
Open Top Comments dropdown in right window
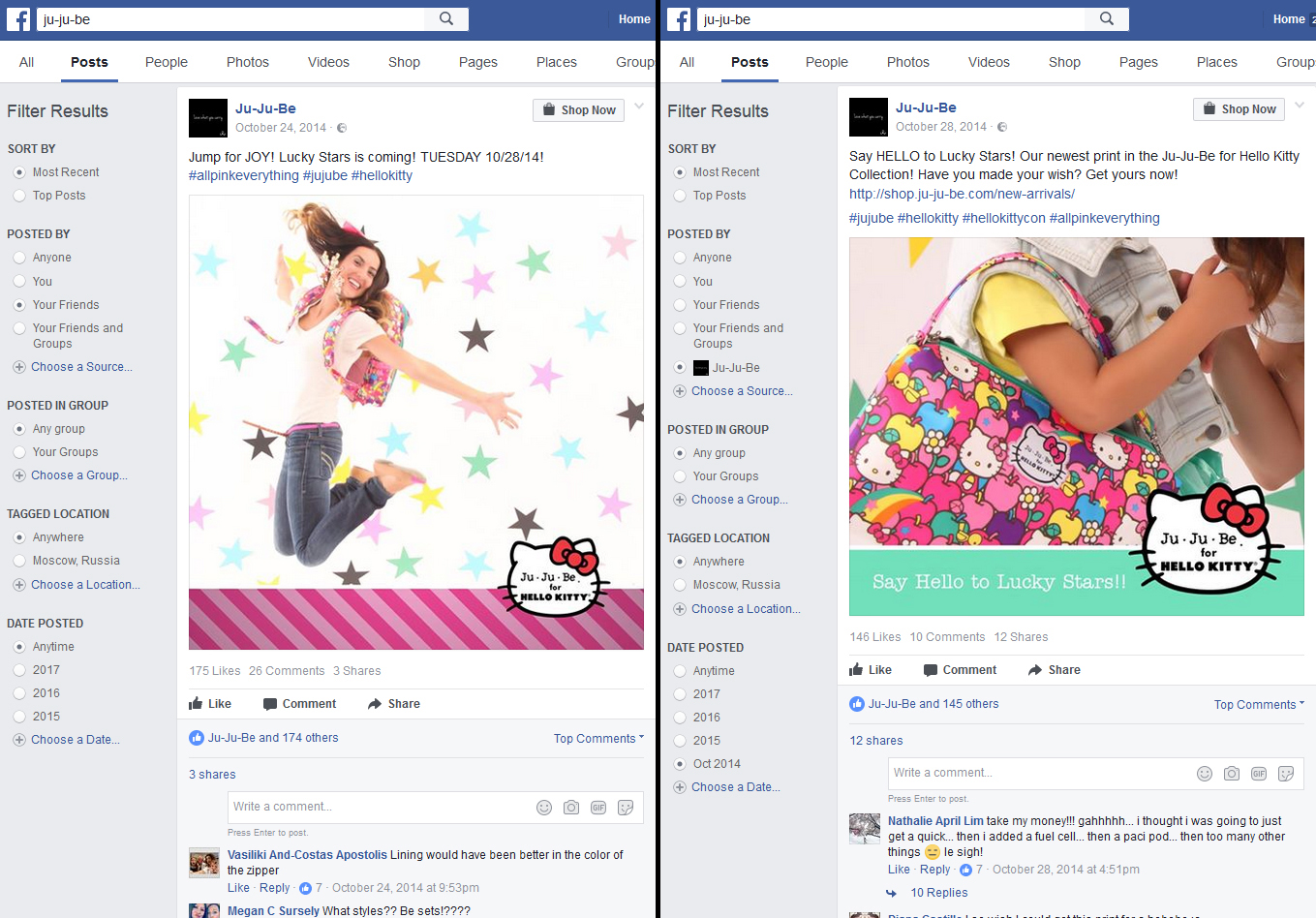[1259, 705]
